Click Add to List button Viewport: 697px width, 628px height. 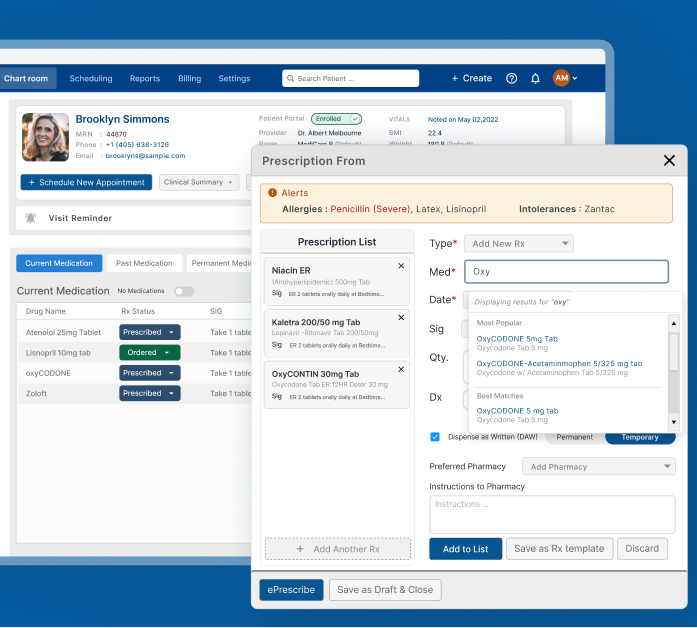(465, 549)
